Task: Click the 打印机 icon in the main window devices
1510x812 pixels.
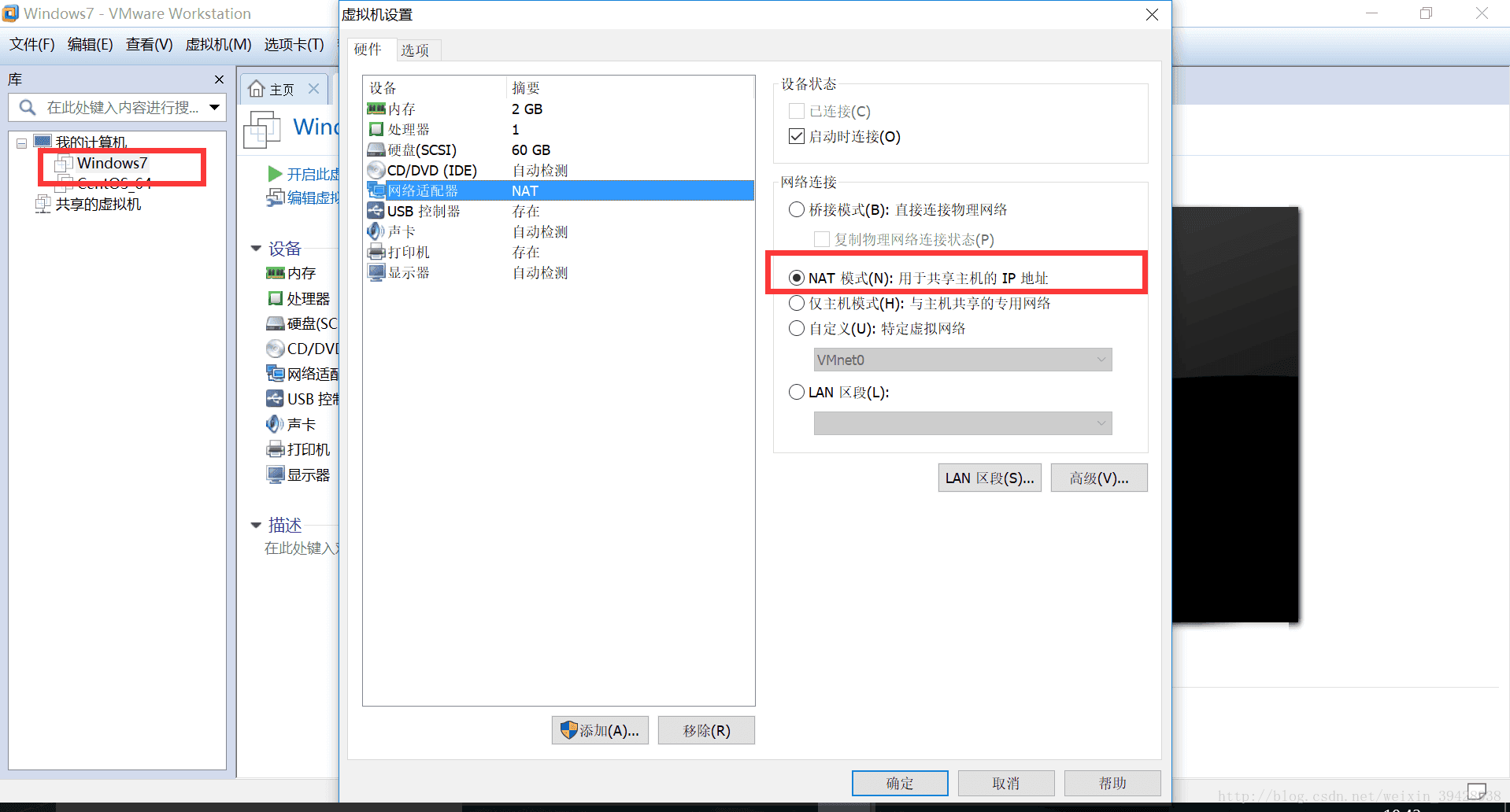Action: click(x=275, y=449)
